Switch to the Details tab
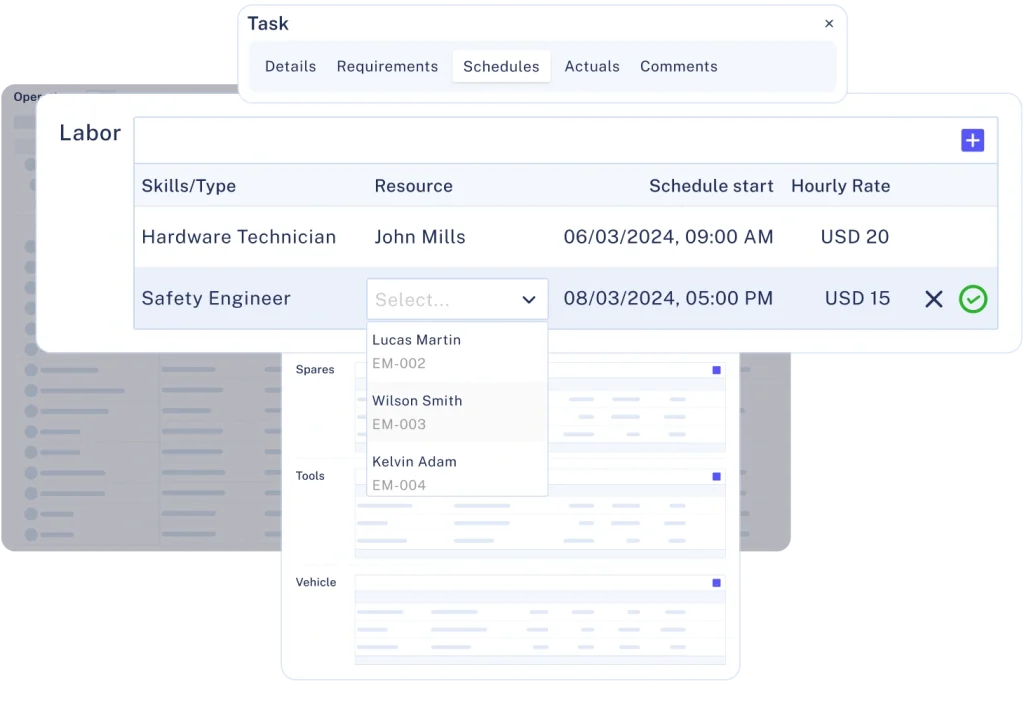 [x=290, y=67]
